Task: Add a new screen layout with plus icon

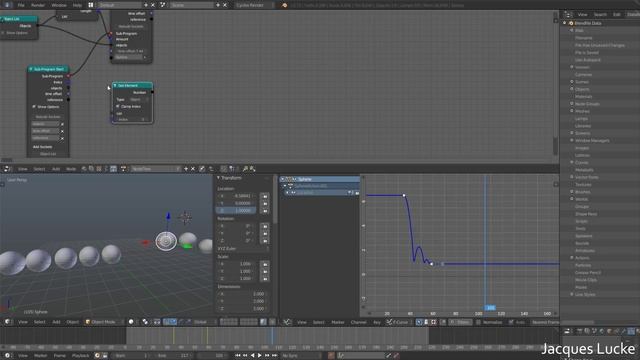Action: (x=146, y=5)
